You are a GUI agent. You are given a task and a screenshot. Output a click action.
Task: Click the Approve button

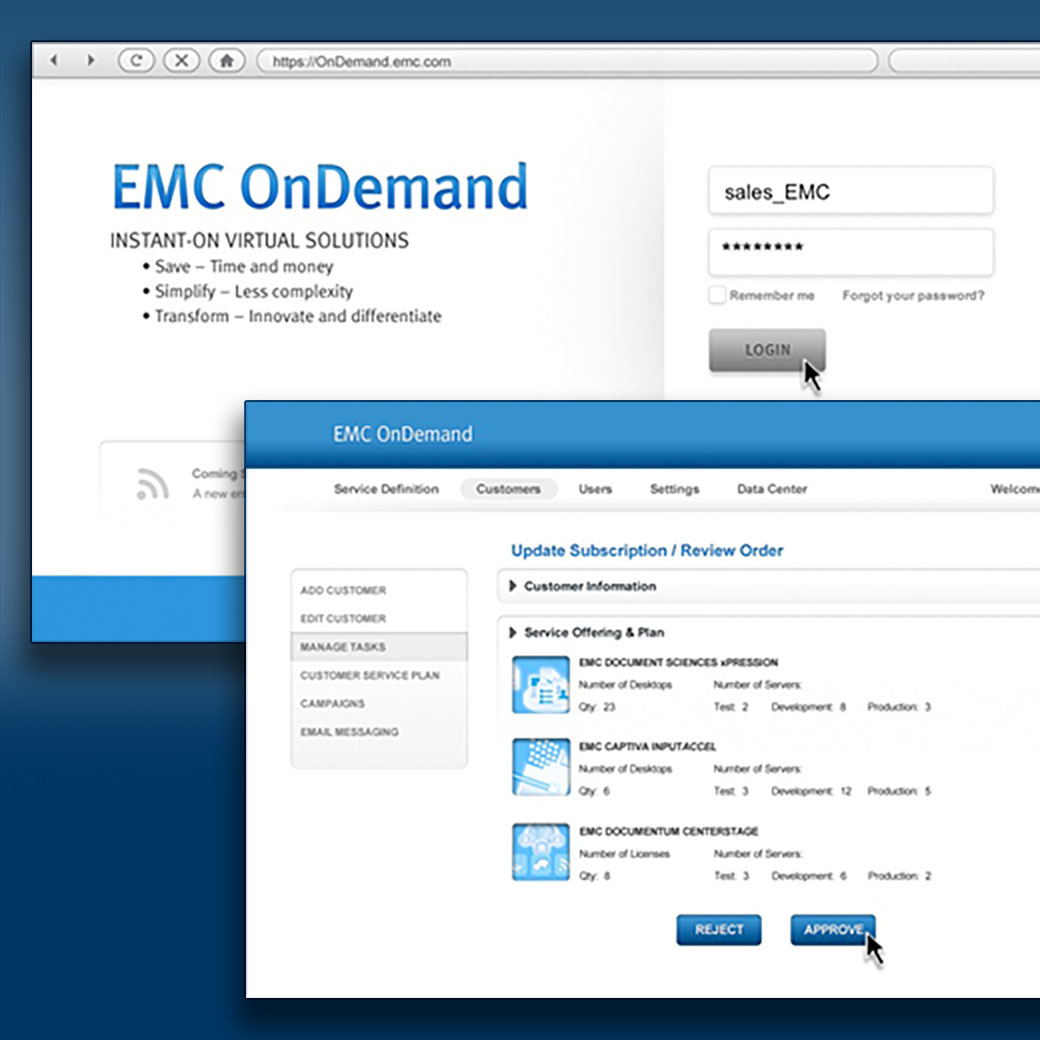pyautogui.click(x=832, y=930)
